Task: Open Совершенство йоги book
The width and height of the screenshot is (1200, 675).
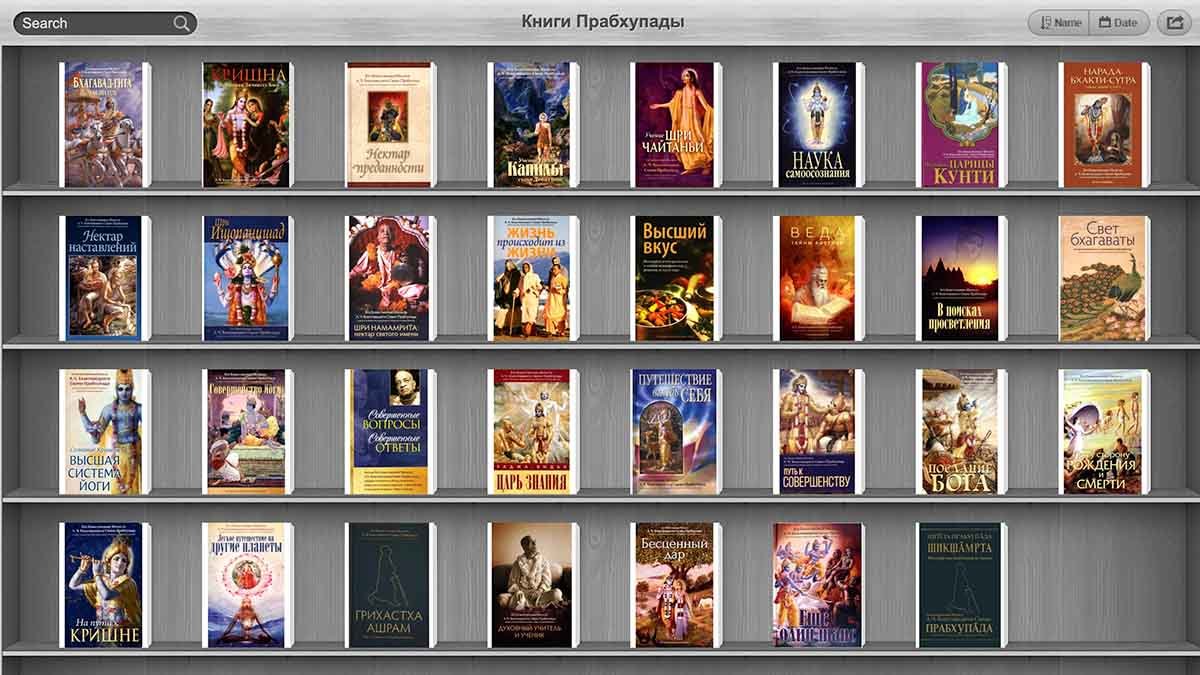Action: [x=247, y=432]
